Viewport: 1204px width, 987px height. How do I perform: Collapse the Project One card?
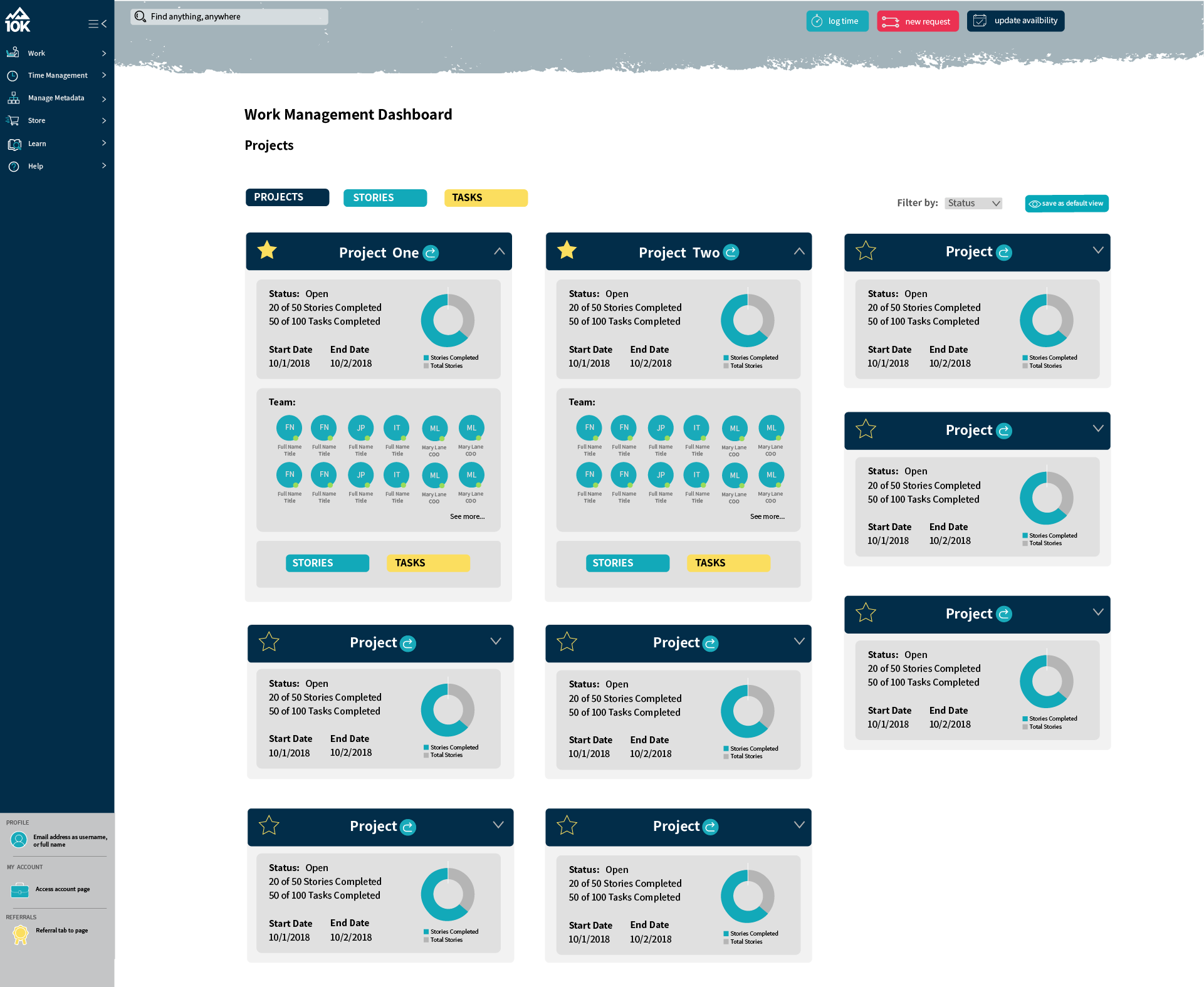[x=500, y=251]
